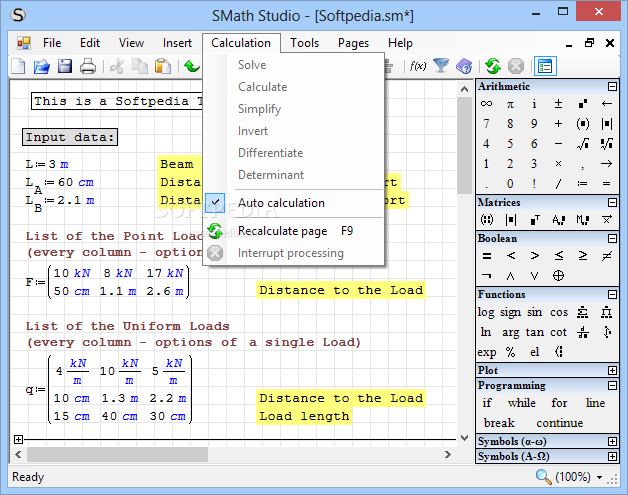Expand the Symbols (α-ω) panel
The height and width of the screenshot is (495, 628).
point(612,441)
